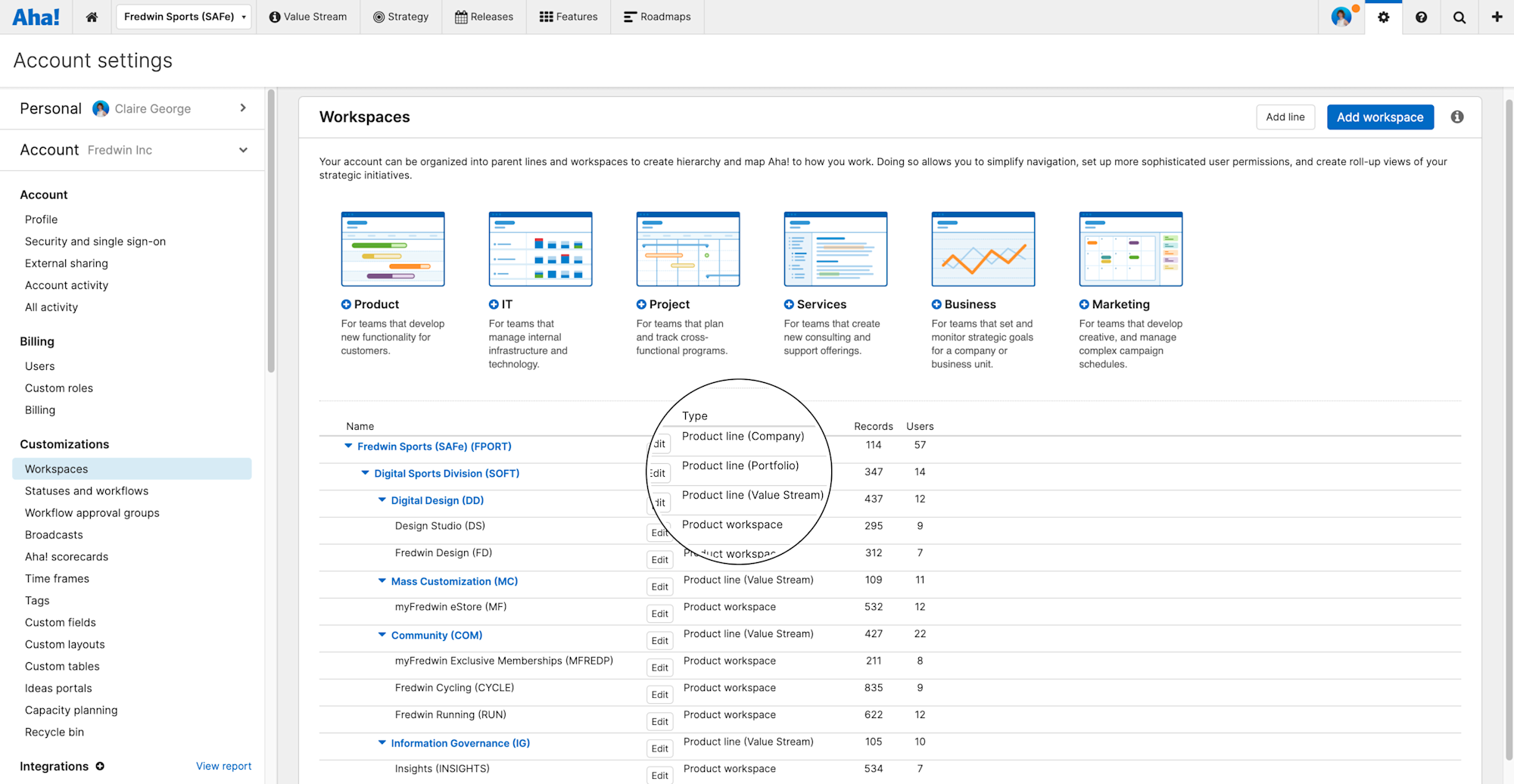The width and height of the screenshot is (1514, 784).
Task: Click the plus icon beside Marketing
Action: pos(1084,304)
